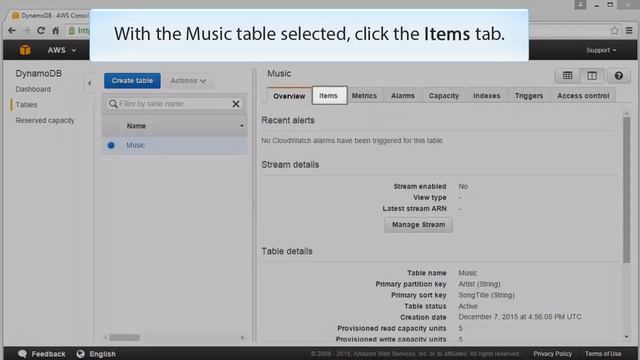Open help with question mark icon
The image size is (640, 360).
618,76
